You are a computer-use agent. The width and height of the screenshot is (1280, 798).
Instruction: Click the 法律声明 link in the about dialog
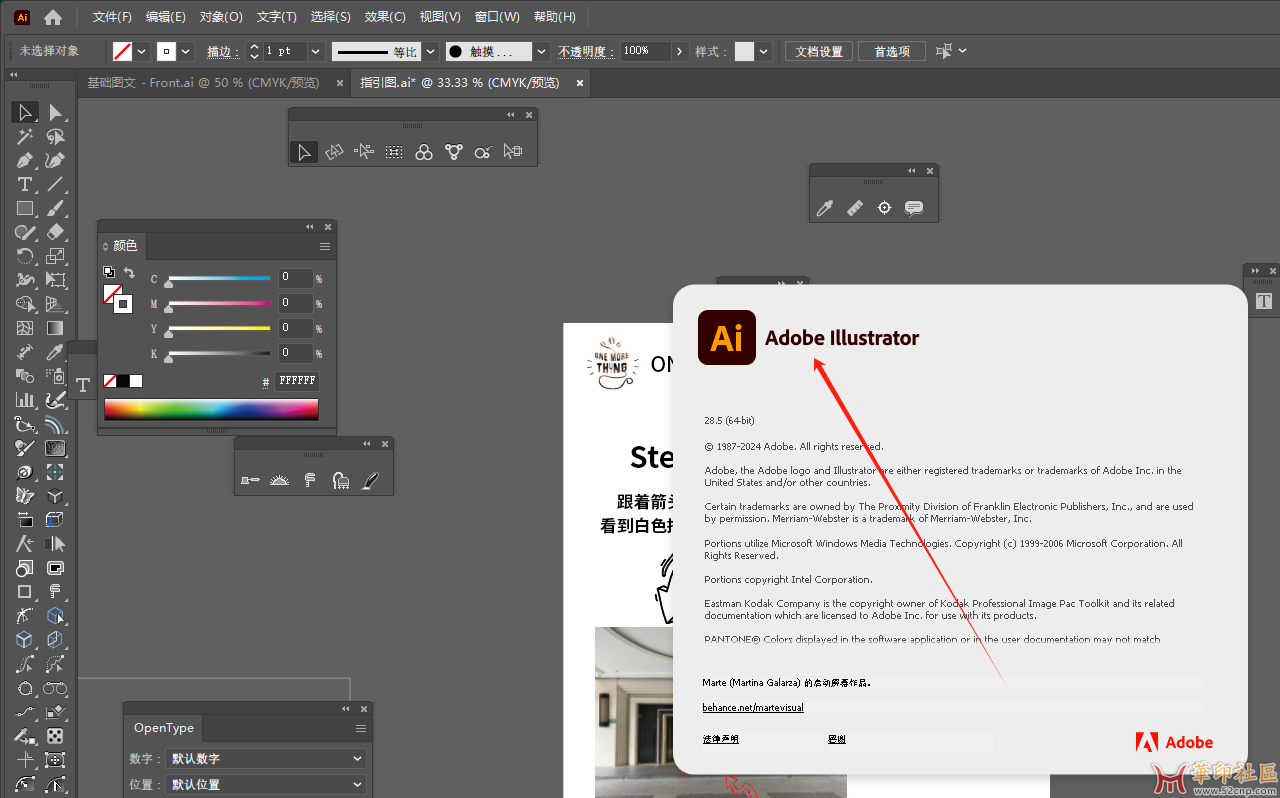coord(720,739)
